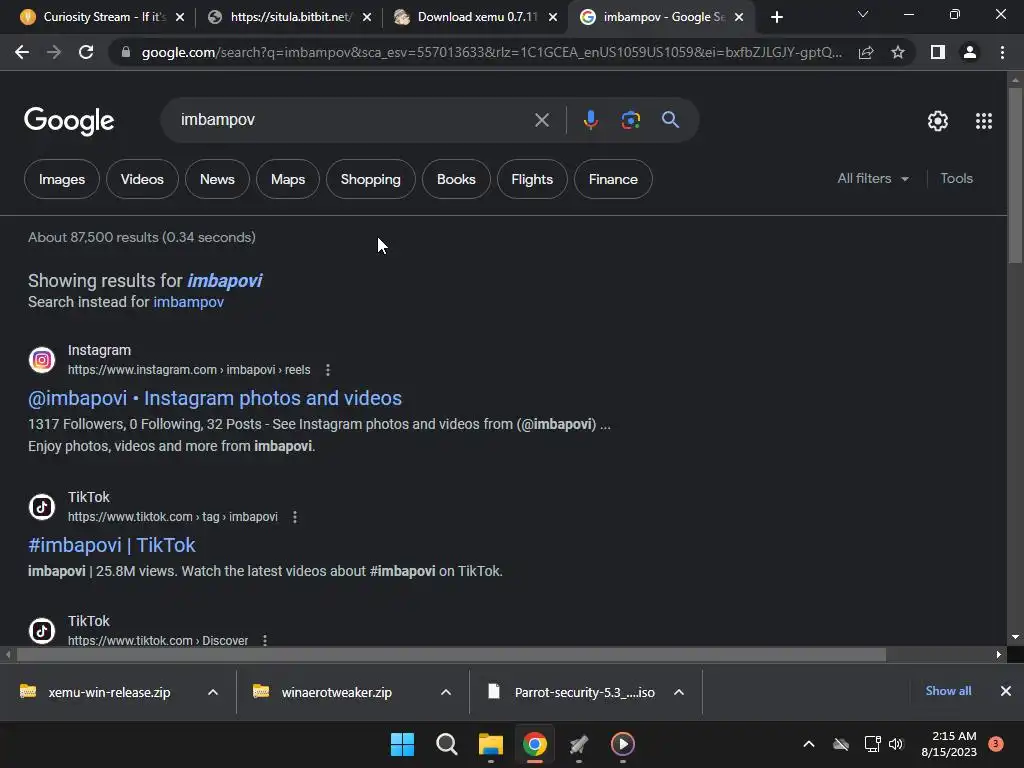
Task: Filter results by Finance
Action: [613, 179]
